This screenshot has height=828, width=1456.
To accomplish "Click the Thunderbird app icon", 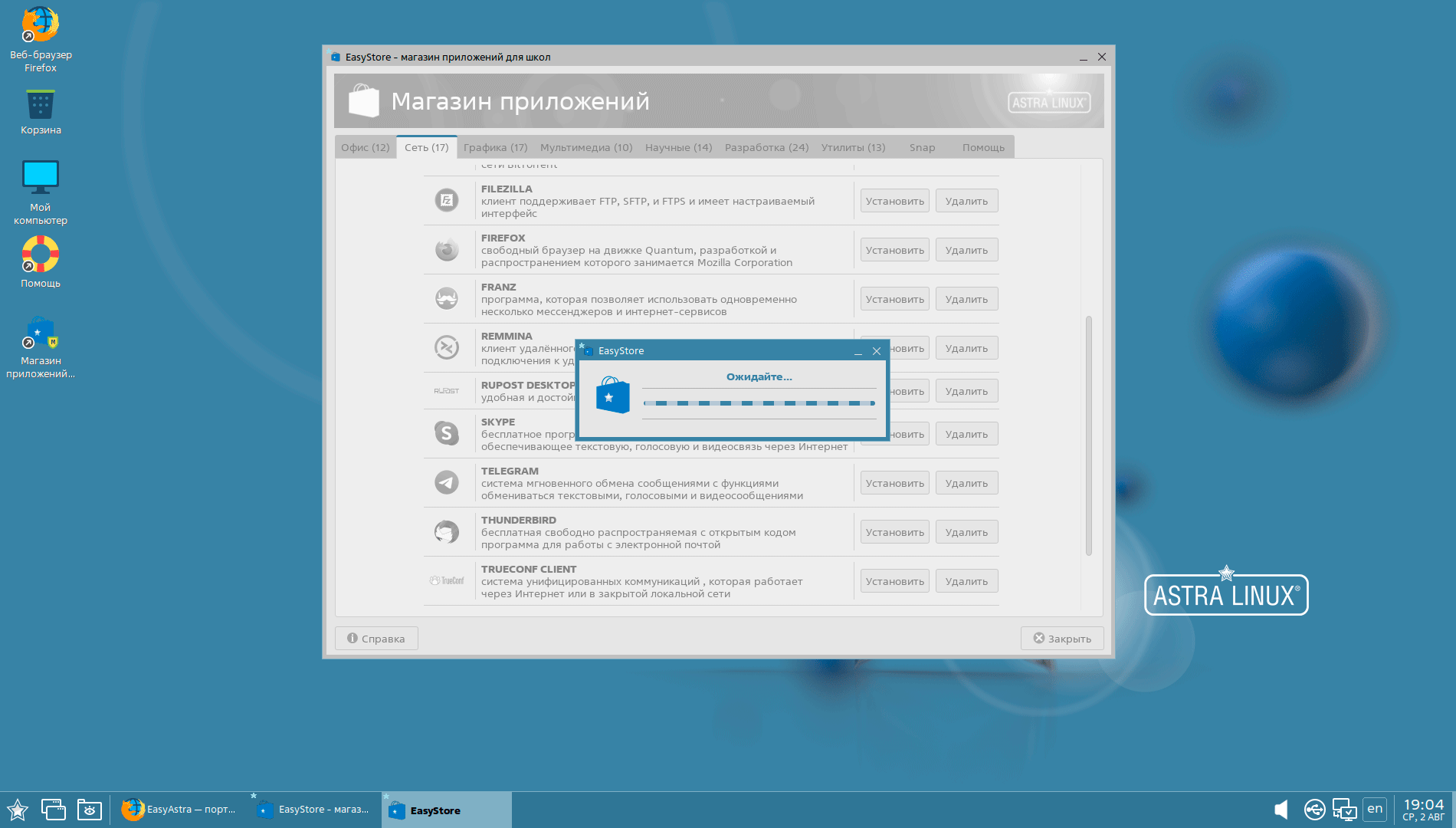I will pyautogui.click(x=447, y=532).
